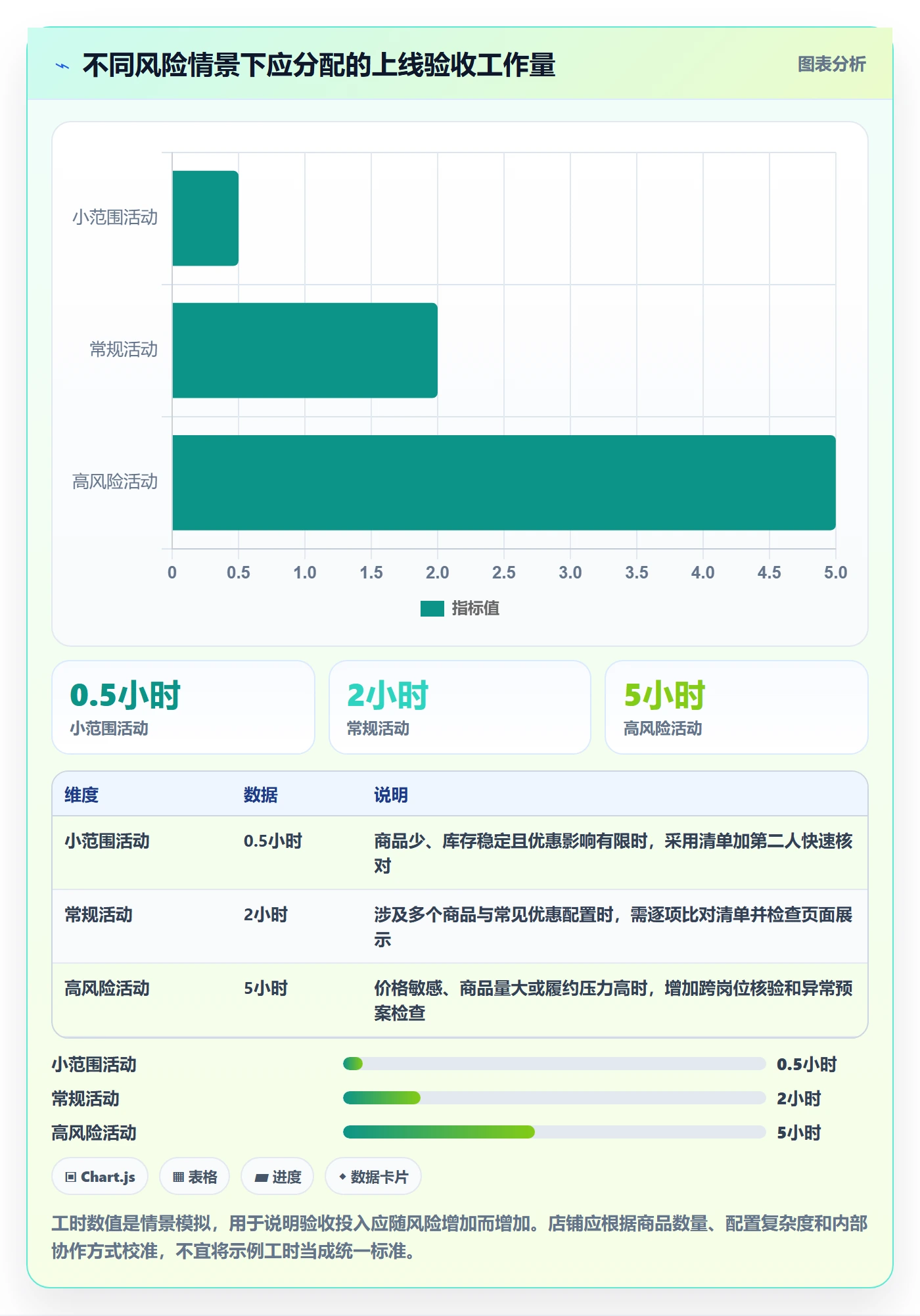Select the 2小时 data card
Screen dimensions: 920x1316
tap(460, 707)
